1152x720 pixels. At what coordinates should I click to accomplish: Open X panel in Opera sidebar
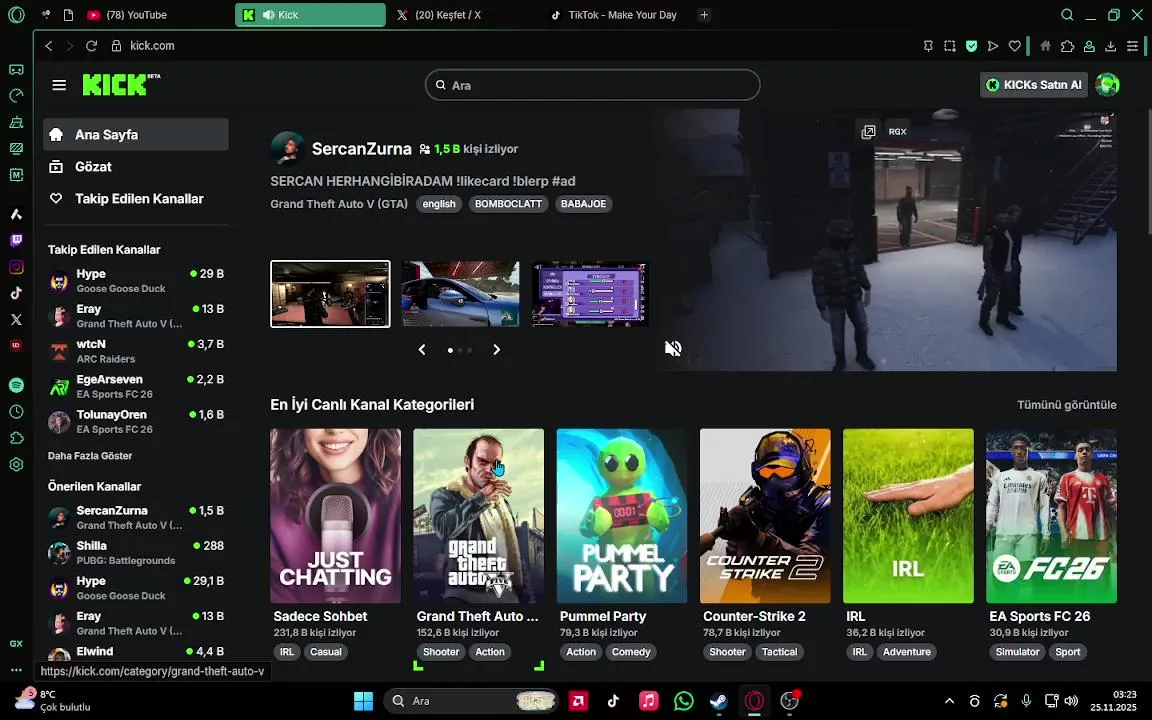pyautogui.click(x=16, y=320)
